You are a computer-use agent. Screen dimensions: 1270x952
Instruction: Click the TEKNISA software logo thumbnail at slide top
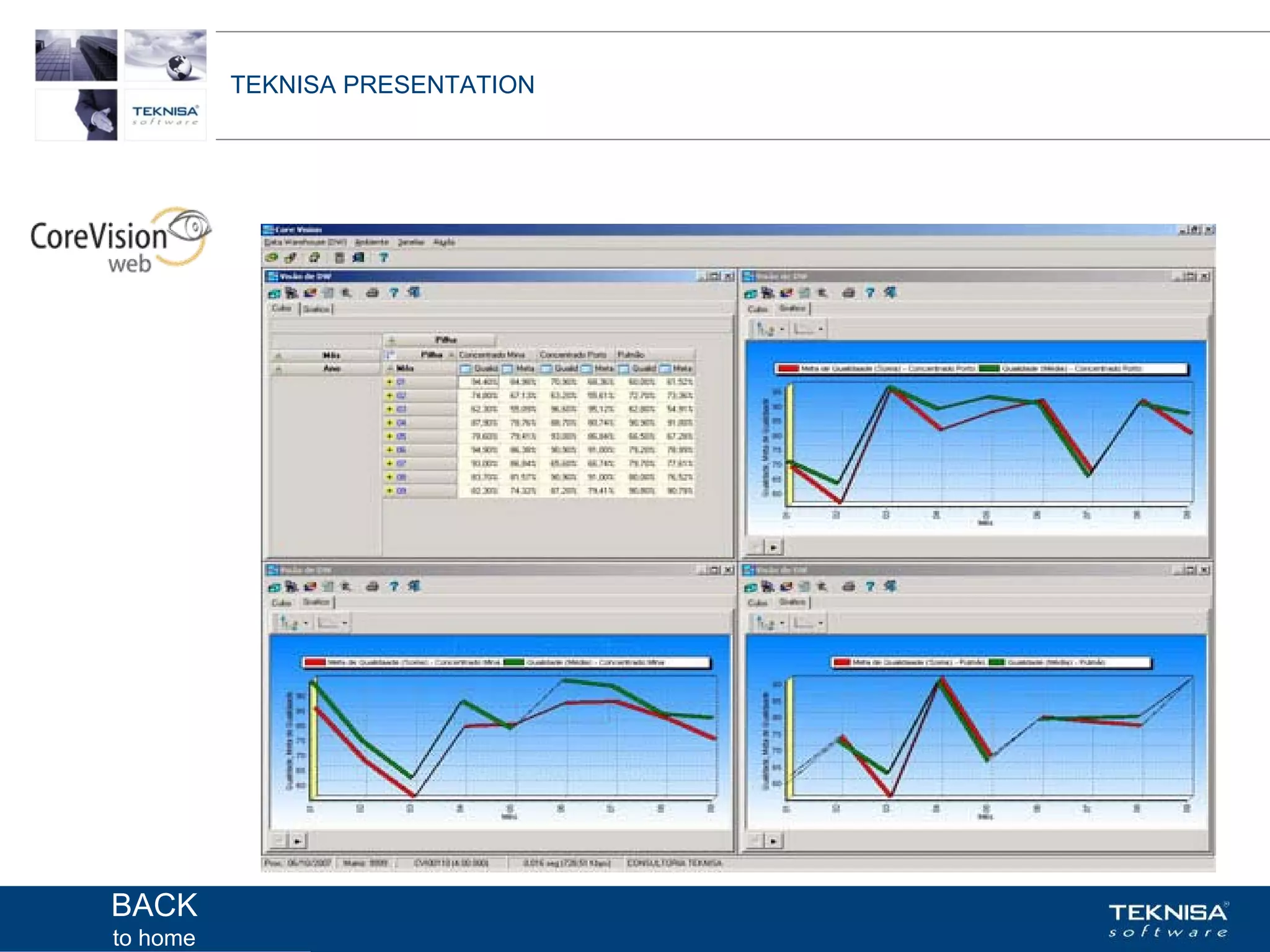165,115
